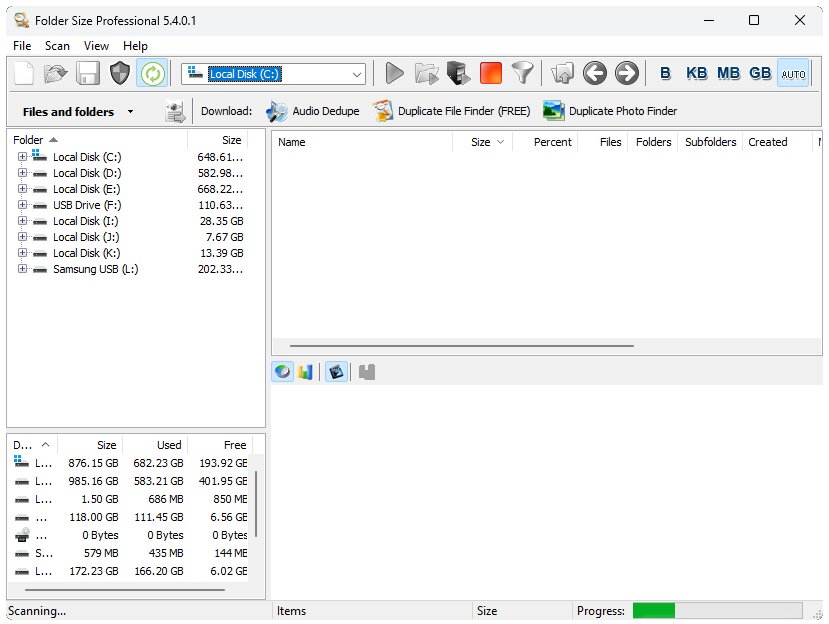829x624 pixels.
Task: Expand Local Disk (J:) tree node
Action: click(x=22, y=236)
